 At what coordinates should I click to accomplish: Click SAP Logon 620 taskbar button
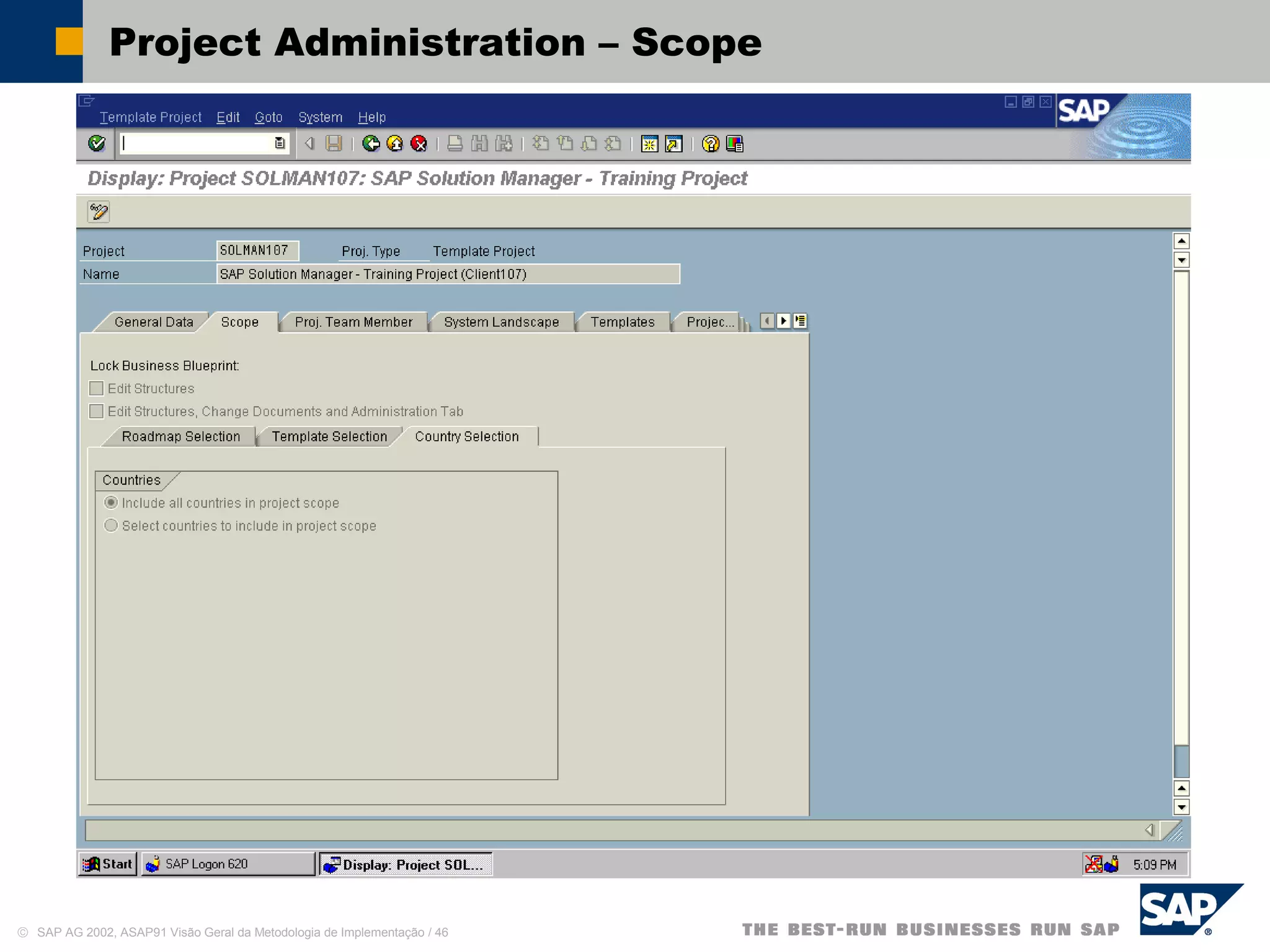(x=228, y=864)
